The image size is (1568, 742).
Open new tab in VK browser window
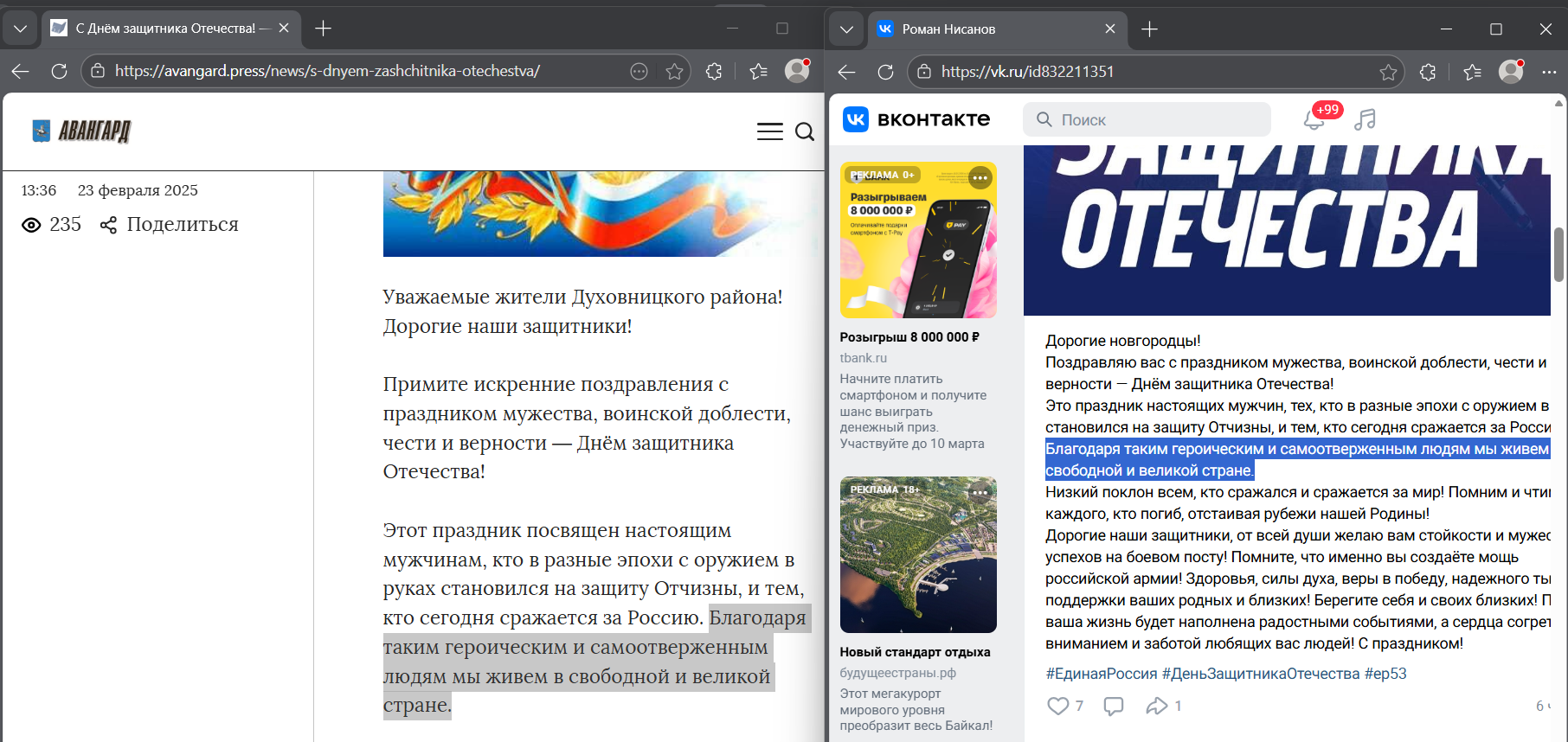(x=1150, y=29)
